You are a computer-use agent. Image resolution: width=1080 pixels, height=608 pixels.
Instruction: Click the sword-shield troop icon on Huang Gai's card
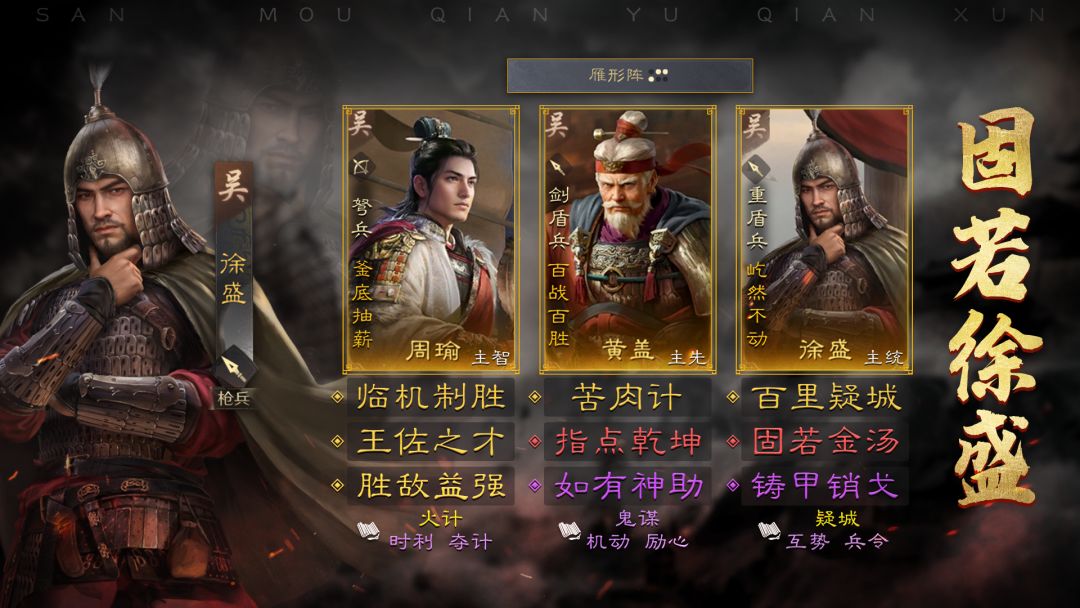coord(557,166)
